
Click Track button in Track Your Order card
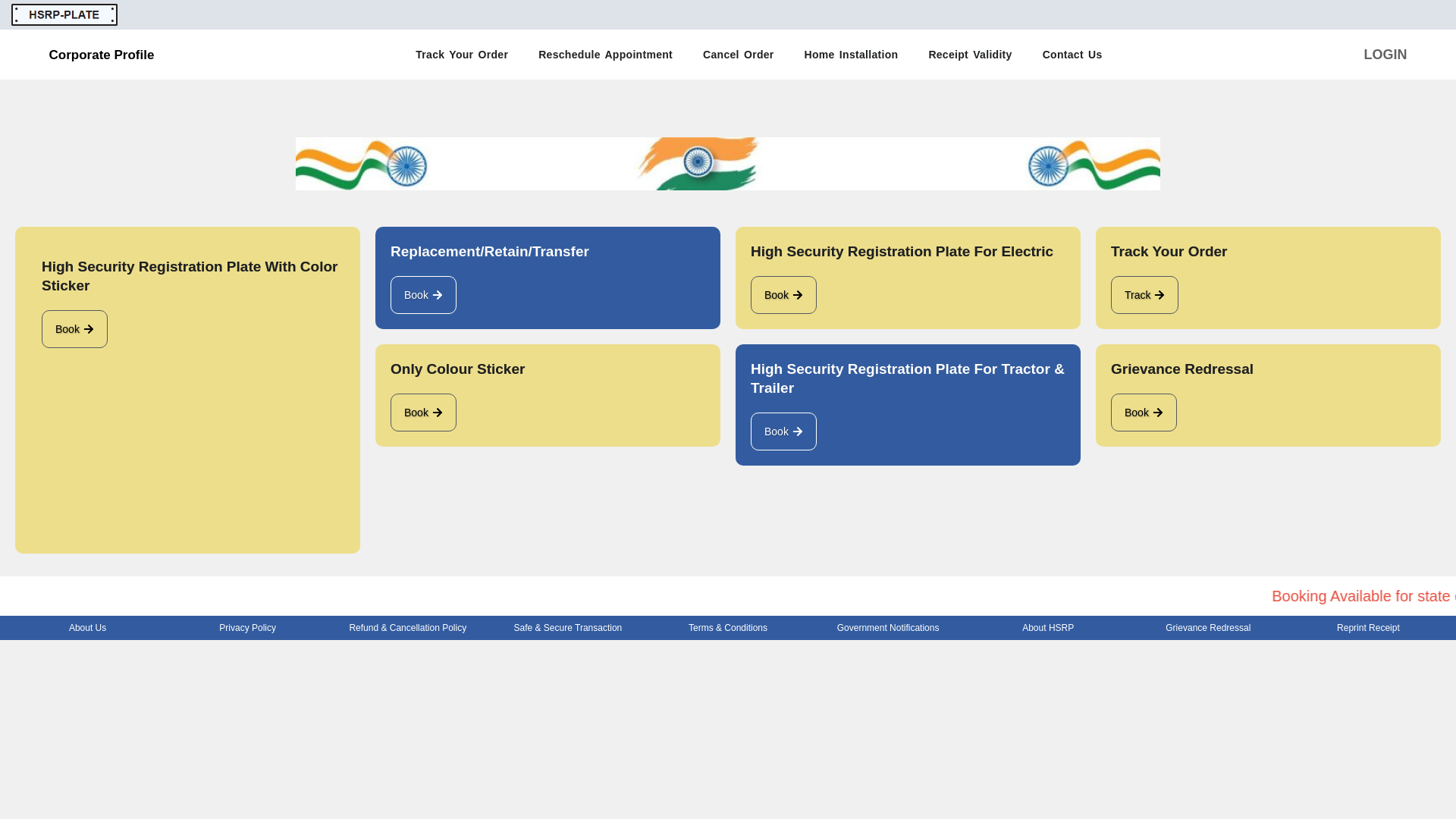point(1144,295)
